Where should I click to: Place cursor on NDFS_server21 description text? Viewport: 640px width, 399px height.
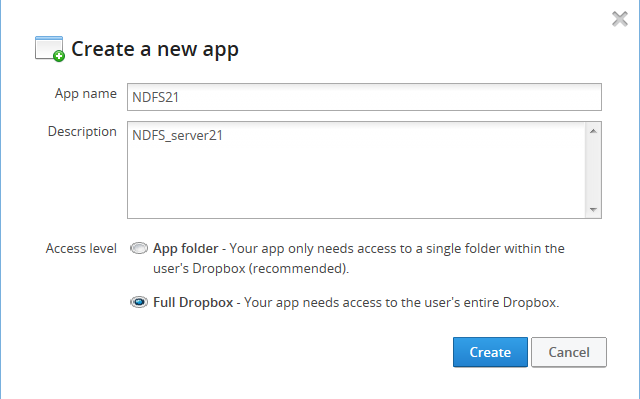pyautogui.click(x=178, y=135)
